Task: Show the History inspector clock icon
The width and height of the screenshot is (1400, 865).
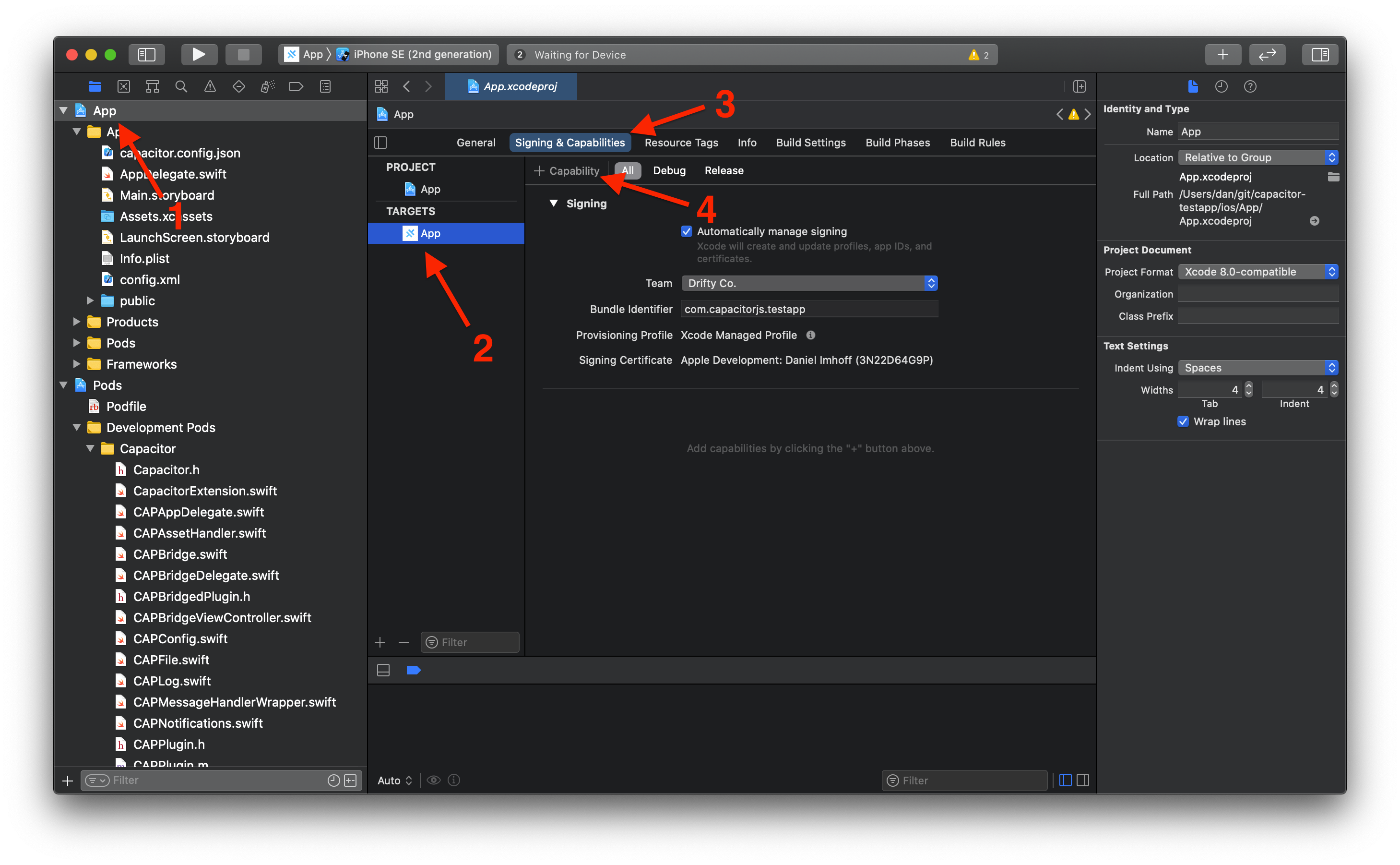Action: [x=1221, y=86]
